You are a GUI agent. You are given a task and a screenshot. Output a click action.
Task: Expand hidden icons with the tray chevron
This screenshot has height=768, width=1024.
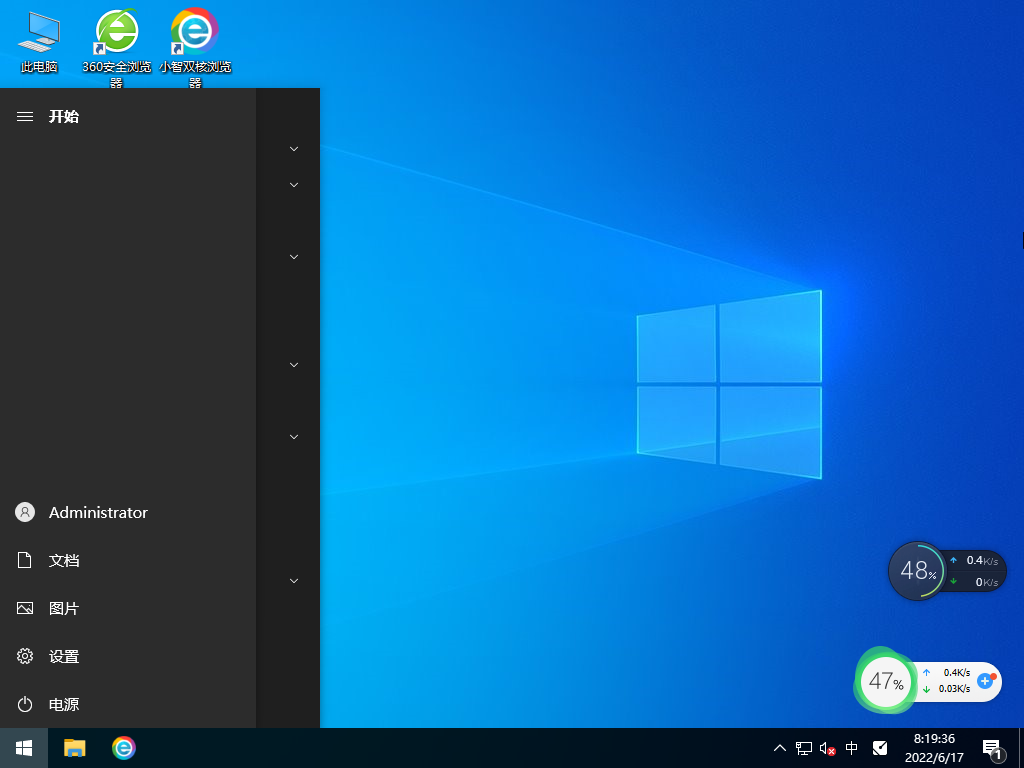click(x=778, y=747)
